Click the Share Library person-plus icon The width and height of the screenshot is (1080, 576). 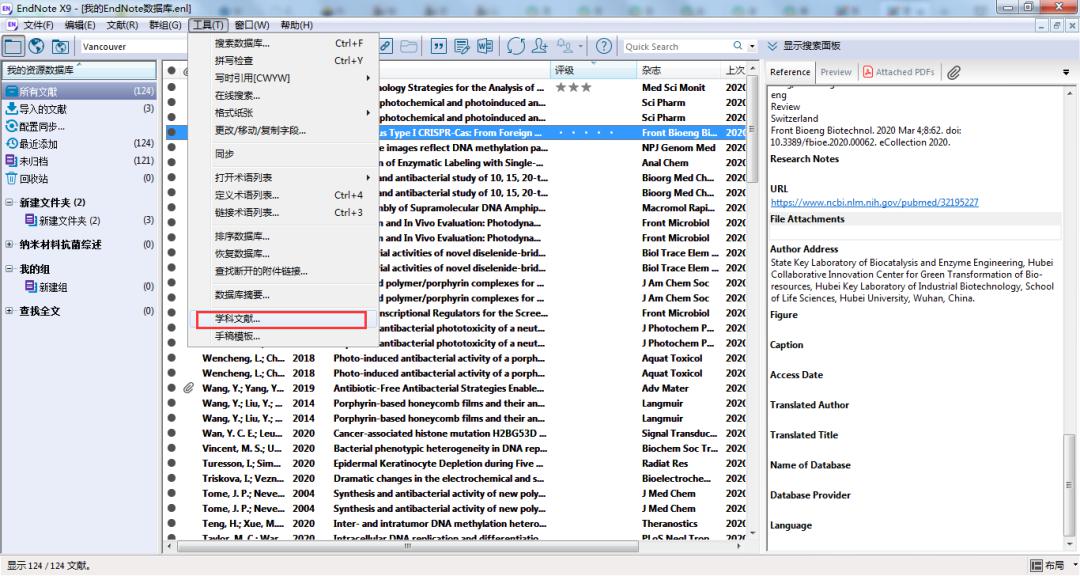pyautogui.click(x=539, y=46)
